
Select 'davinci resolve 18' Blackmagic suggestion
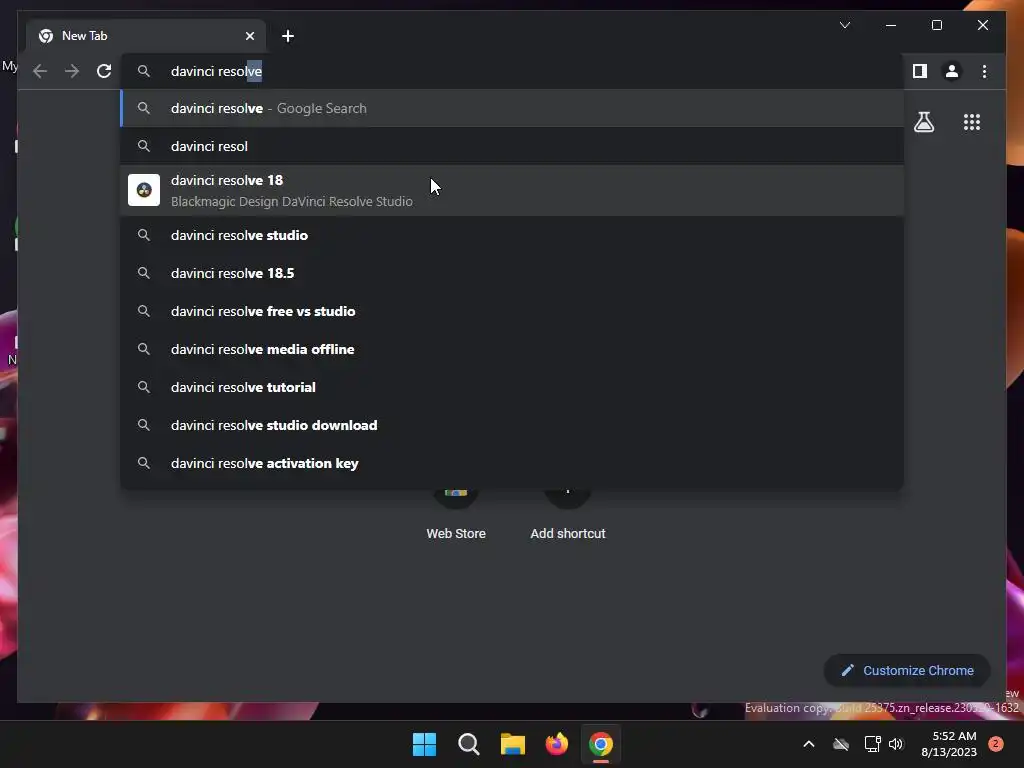(513, 191)
